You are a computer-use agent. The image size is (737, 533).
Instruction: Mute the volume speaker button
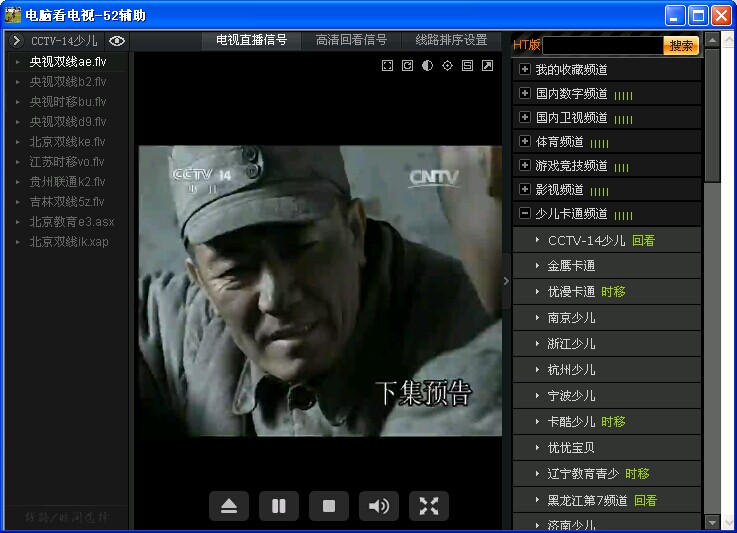[379, 506]
